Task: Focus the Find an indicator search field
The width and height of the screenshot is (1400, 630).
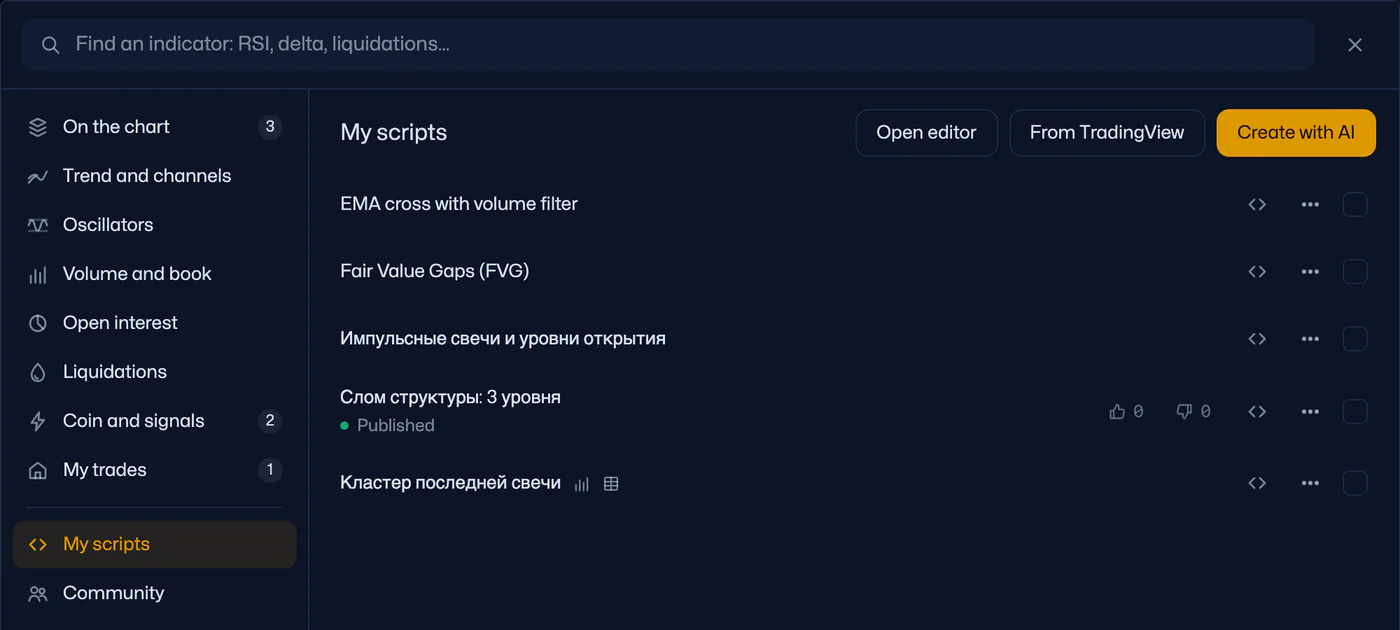Action: (x=667, y=45)
